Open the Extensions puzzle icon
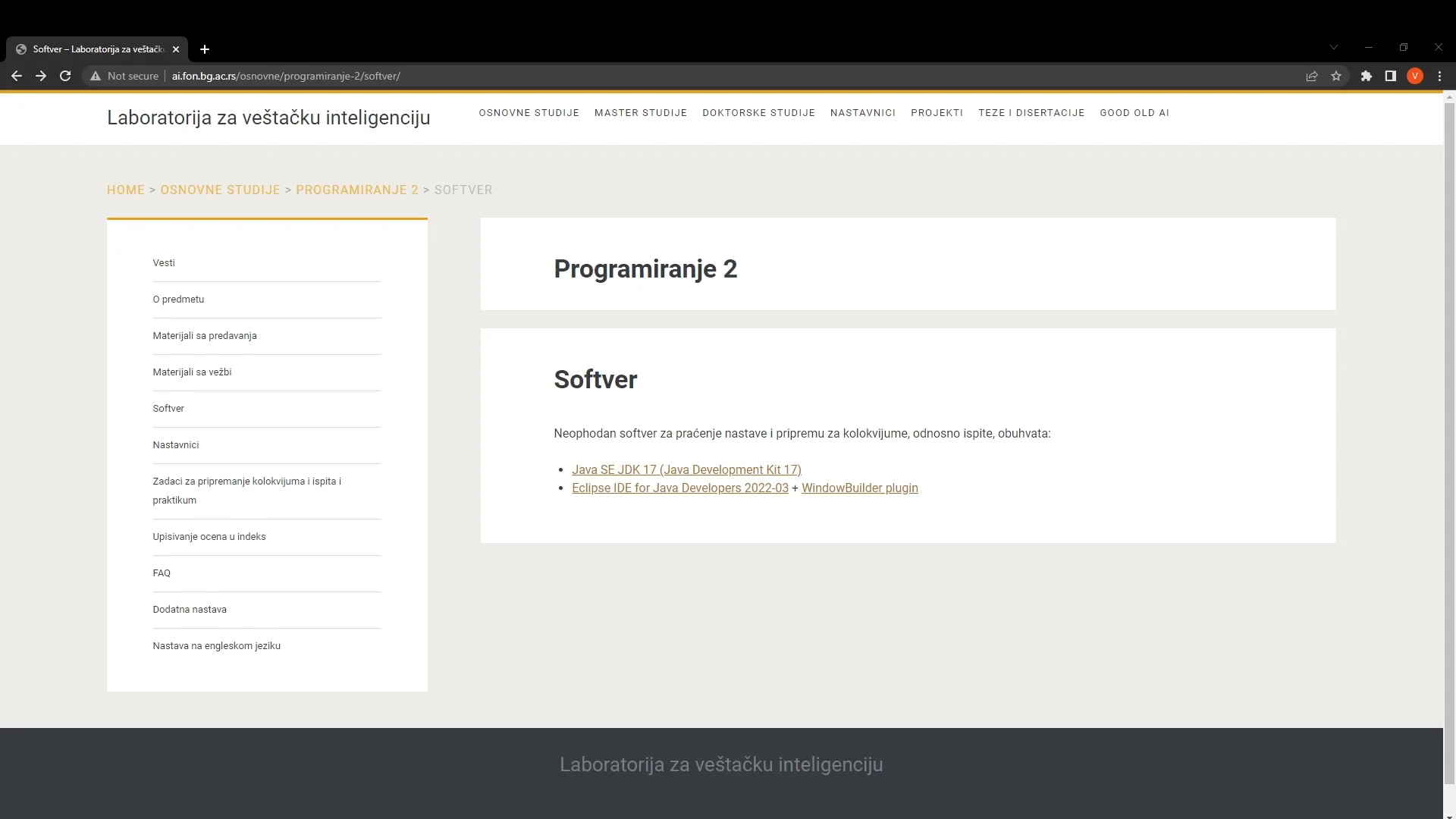 [x=1367, y=76]
